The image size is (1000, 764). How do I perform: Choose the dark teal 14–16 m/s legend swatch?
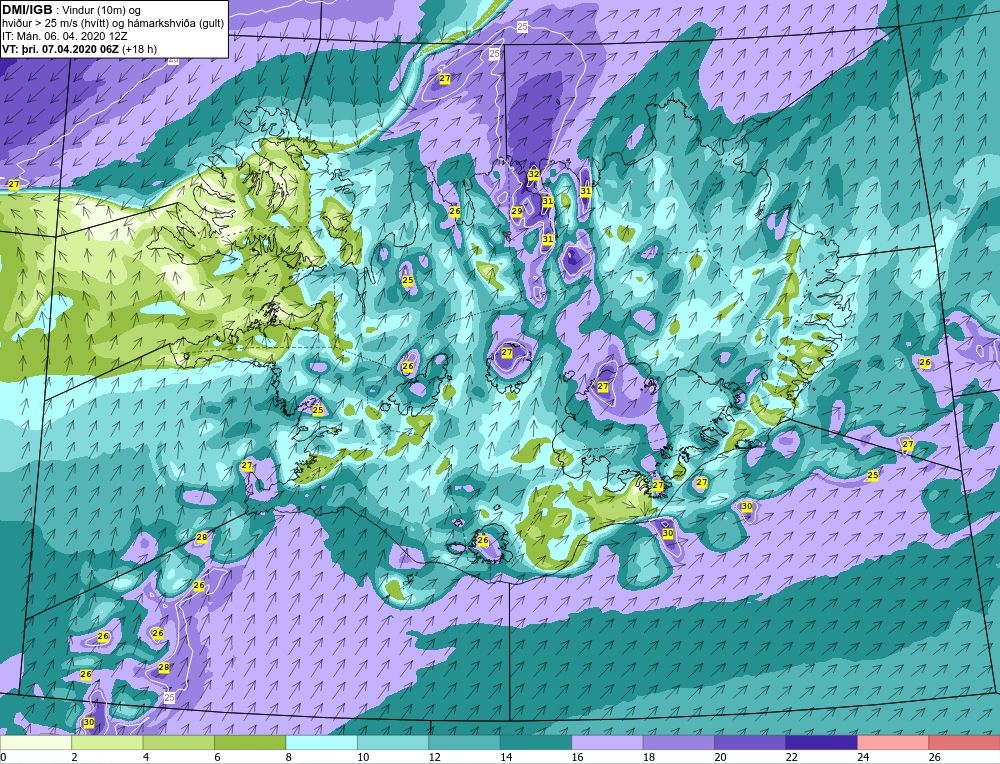(536, 742)
